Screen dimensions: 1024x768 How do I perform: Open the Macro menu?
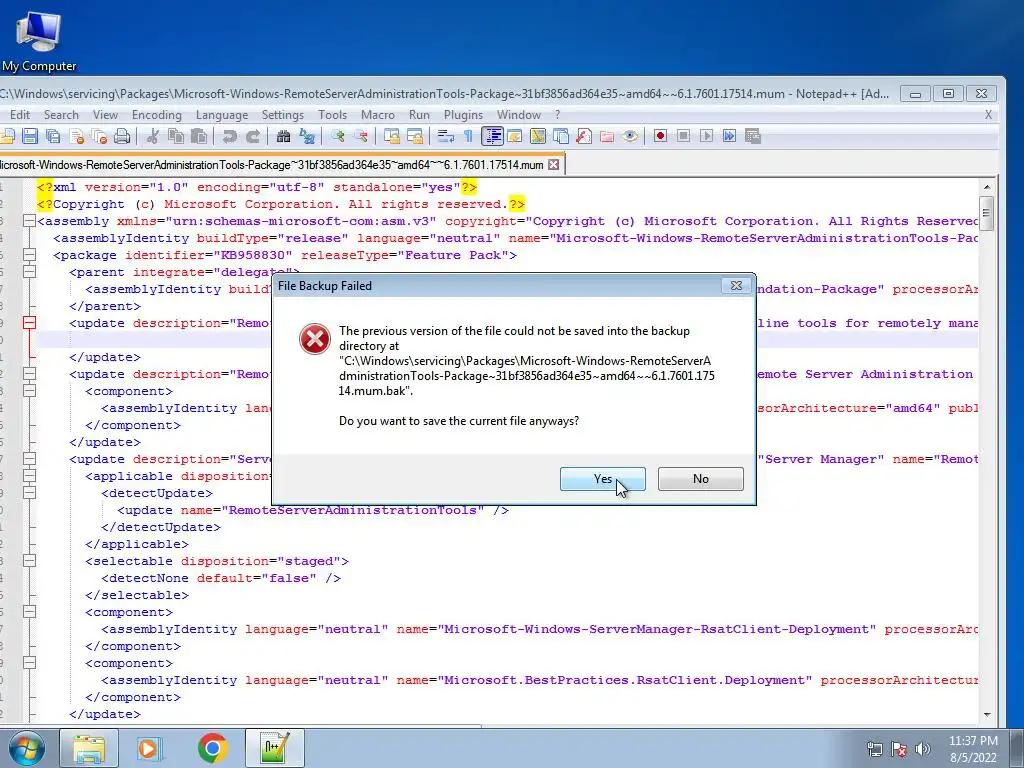click(377, 115)
